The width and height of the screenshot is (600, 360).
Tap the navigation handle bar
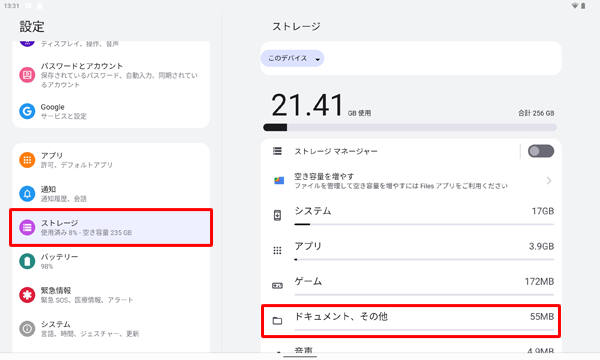click(300, 357)
